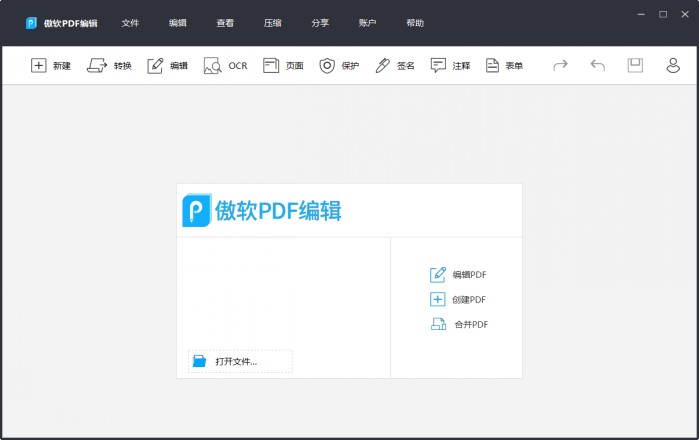Select the 签名 (Sign) pen tool
The width and height of the screenshot is (699, 440).
click(395, 66)
